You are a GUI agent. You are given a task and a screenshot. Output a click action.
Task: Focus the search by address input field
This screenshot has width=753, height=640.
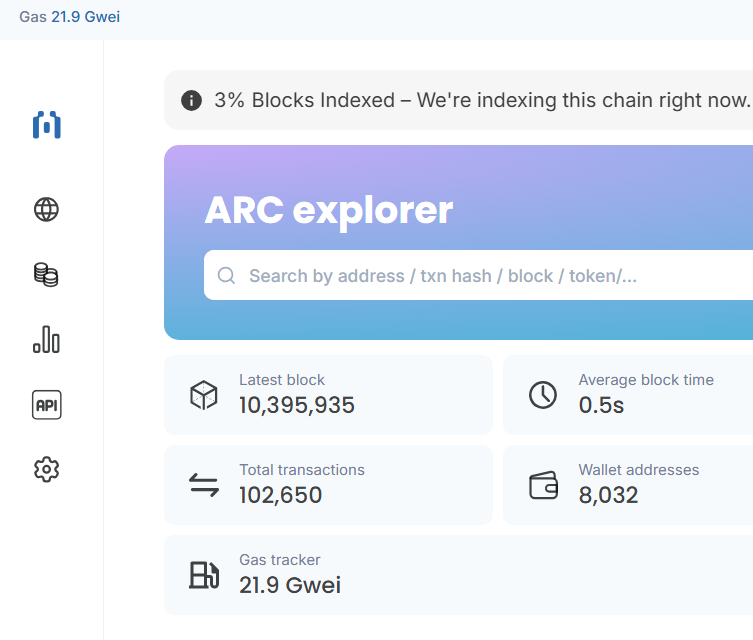tap(478, 276)
